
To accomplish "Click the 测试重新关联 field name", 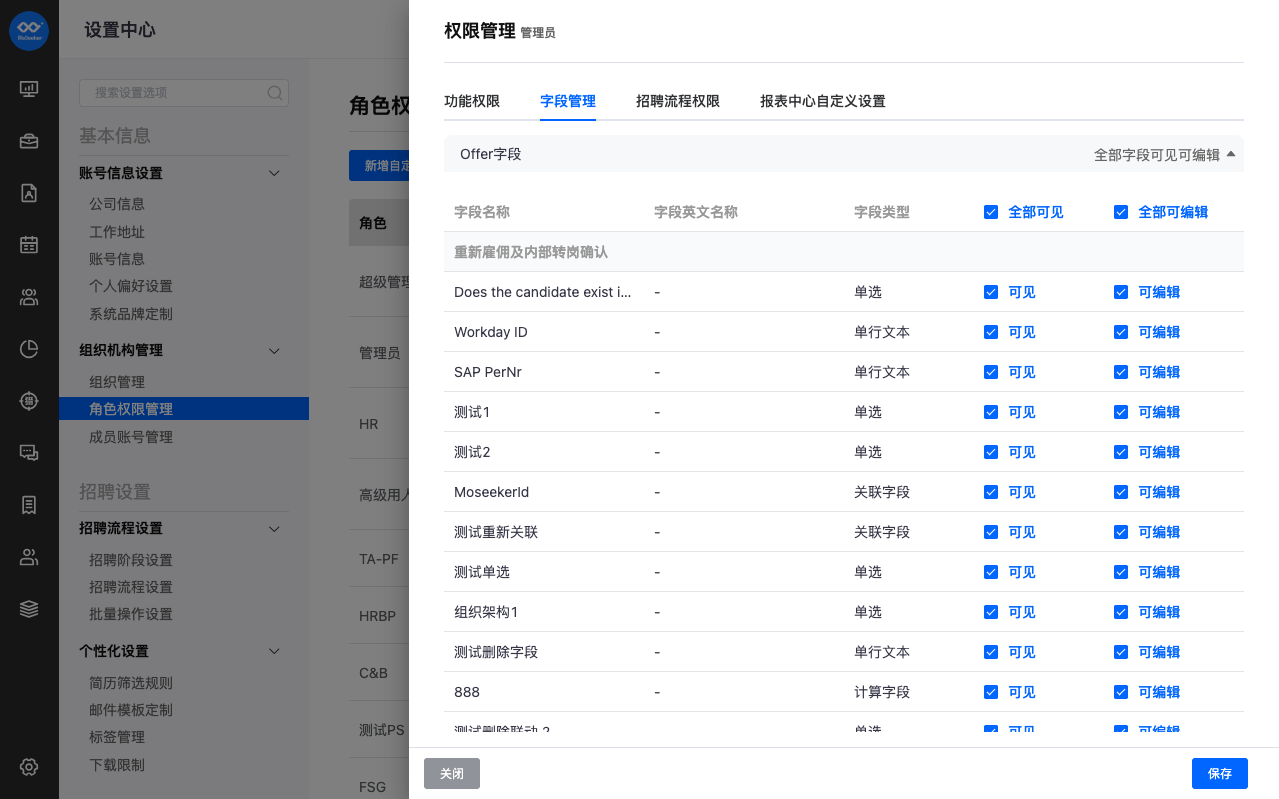I will pos(496,532).
